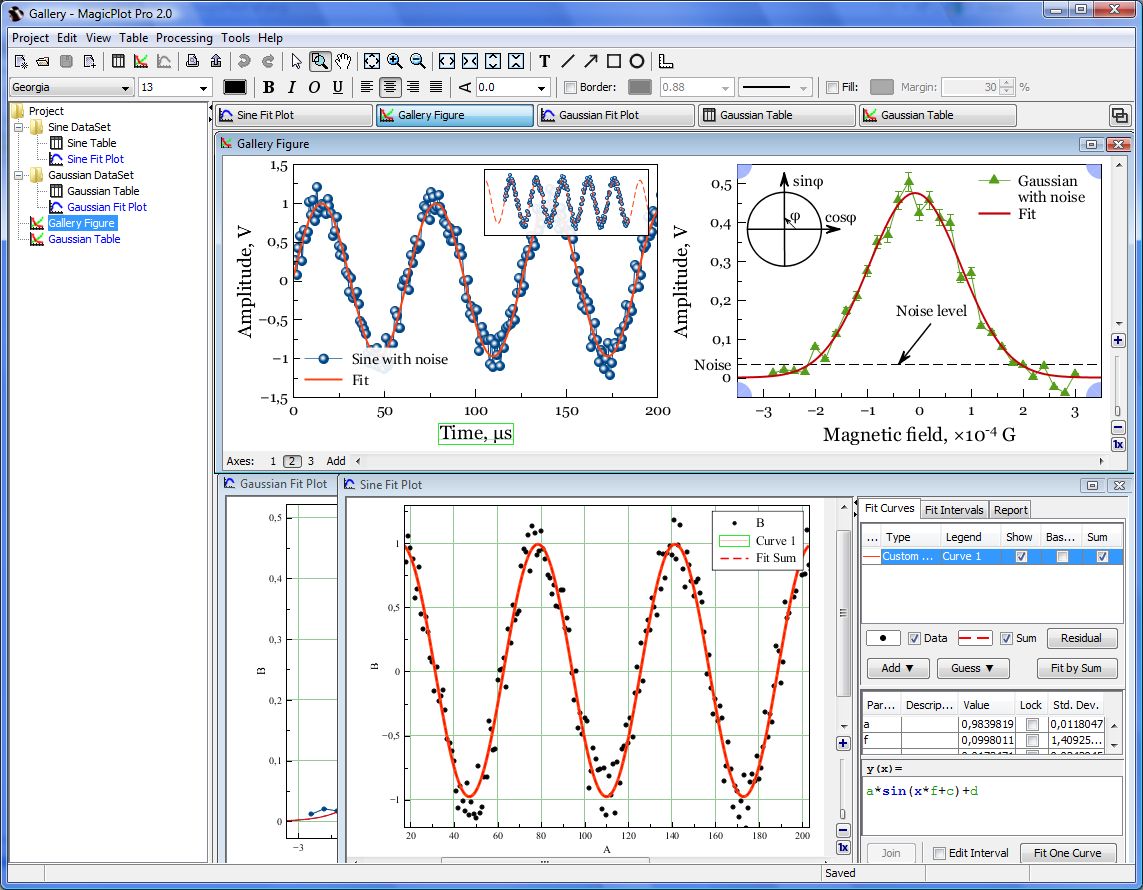Select the Zoom In magnifier tool
1143x890 pixels.
394,61
